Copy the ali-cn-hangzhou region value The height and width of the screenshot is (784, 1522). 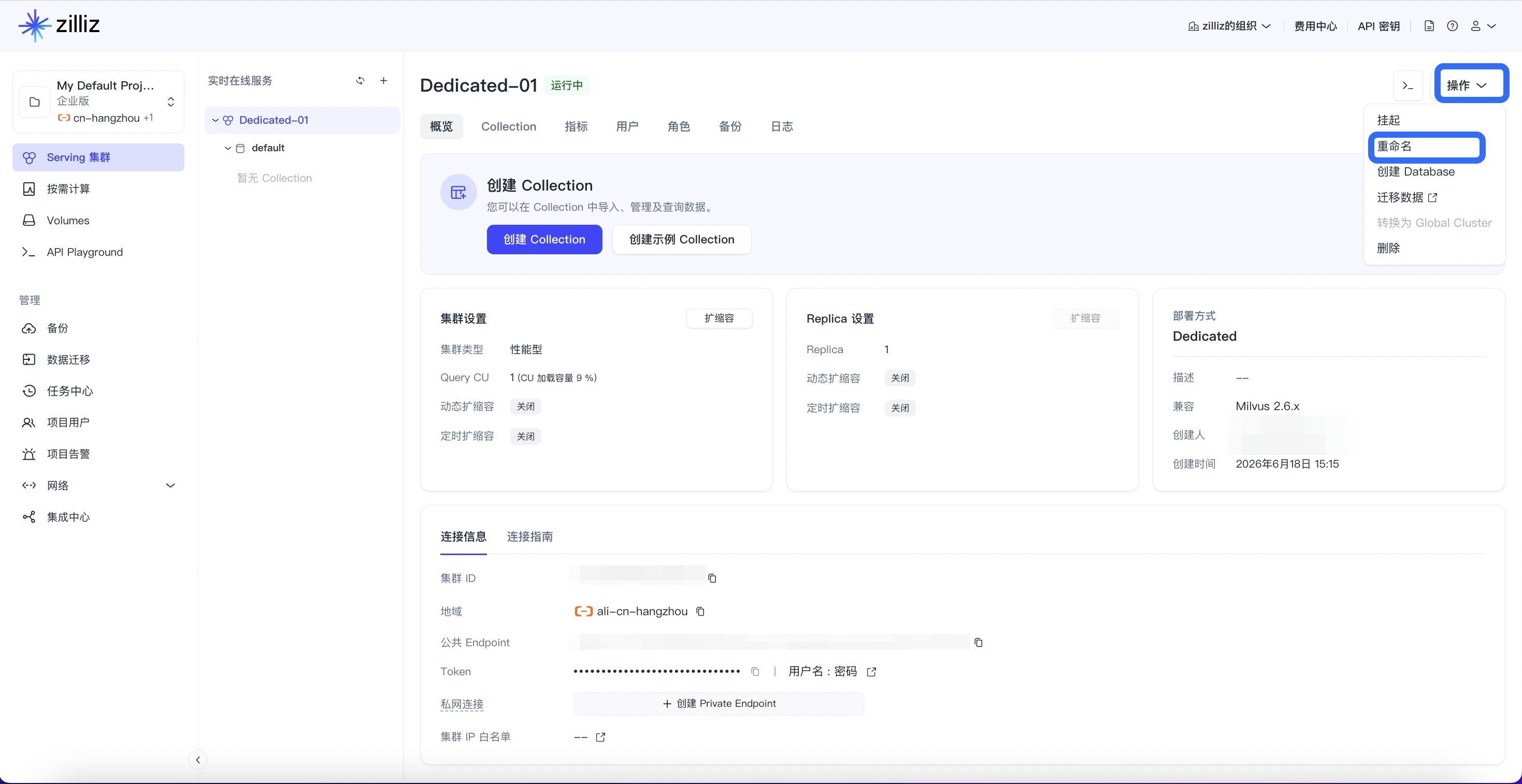[700, 611]
